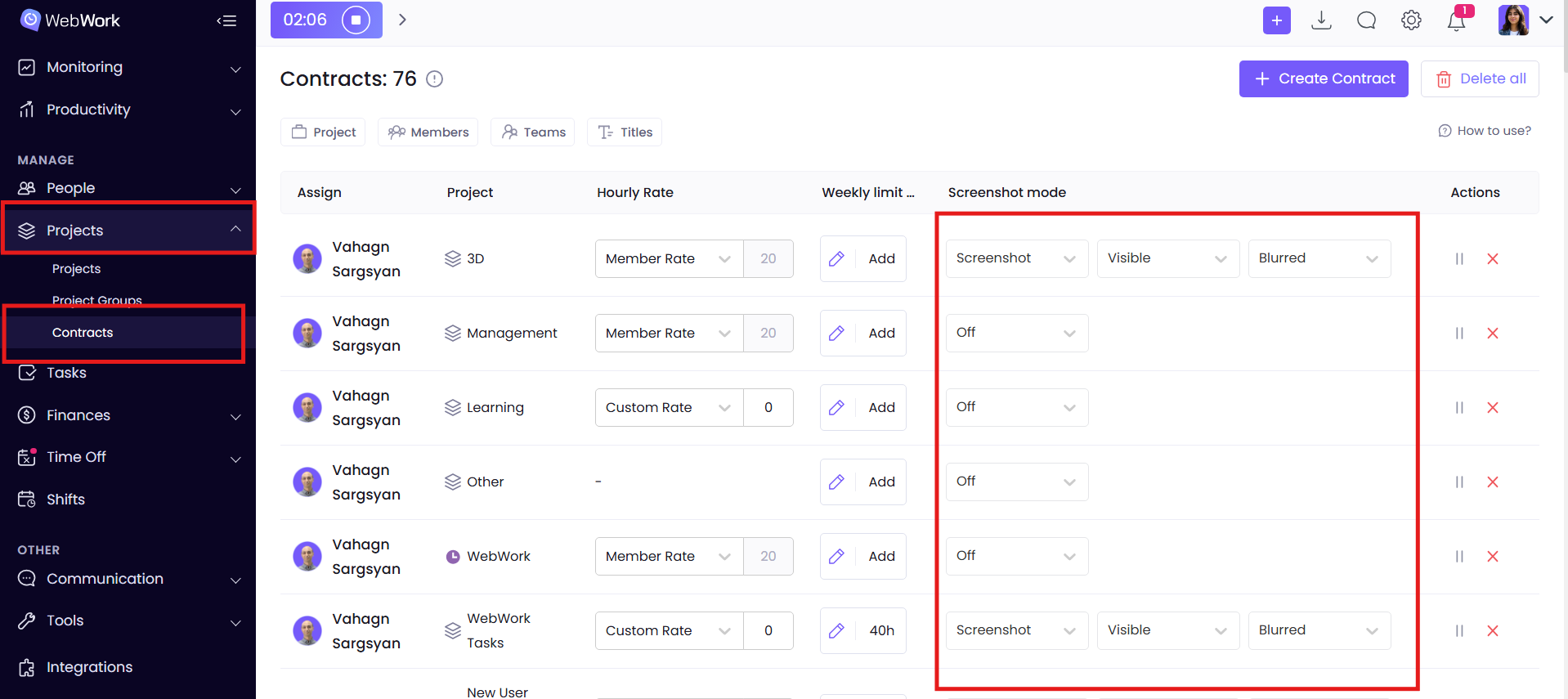Edit weekly limit for Learning project
This screenshot has width=1568, height=699.
[836, 408]
